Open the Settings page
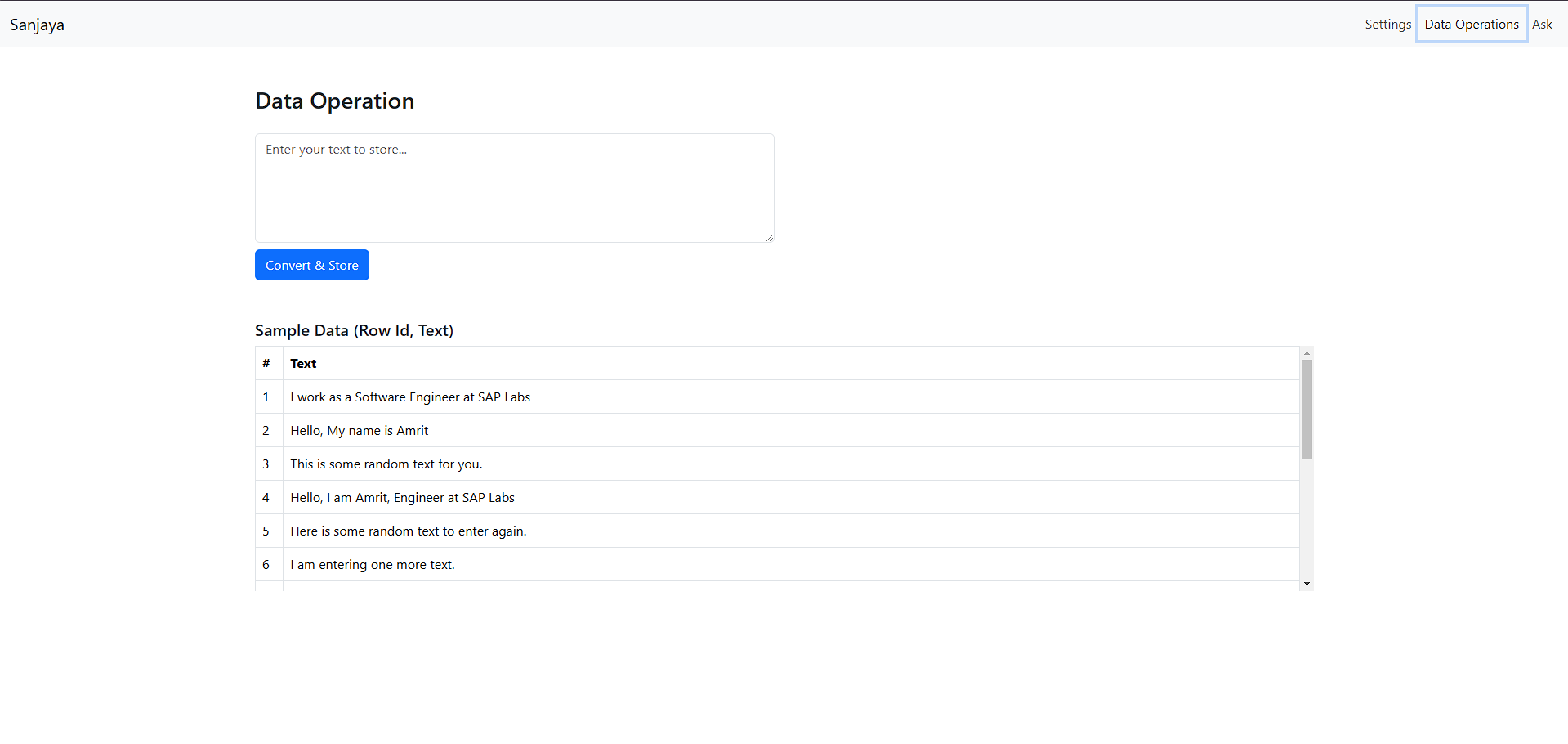This screenshot has width=1568, height=744. coord(1387,25)
